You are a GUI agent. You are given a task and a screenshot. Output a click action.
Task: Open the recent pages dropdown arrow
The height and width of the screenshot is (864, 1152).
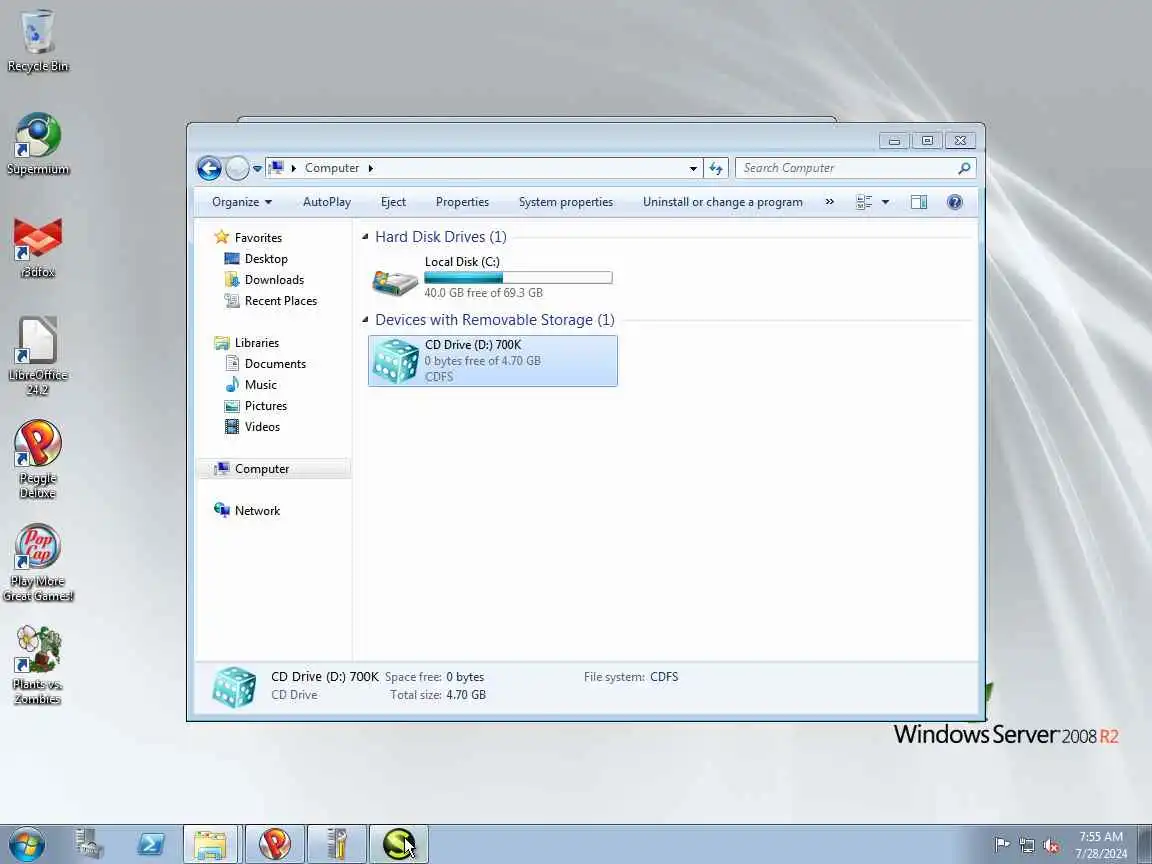tap(257, 169)
